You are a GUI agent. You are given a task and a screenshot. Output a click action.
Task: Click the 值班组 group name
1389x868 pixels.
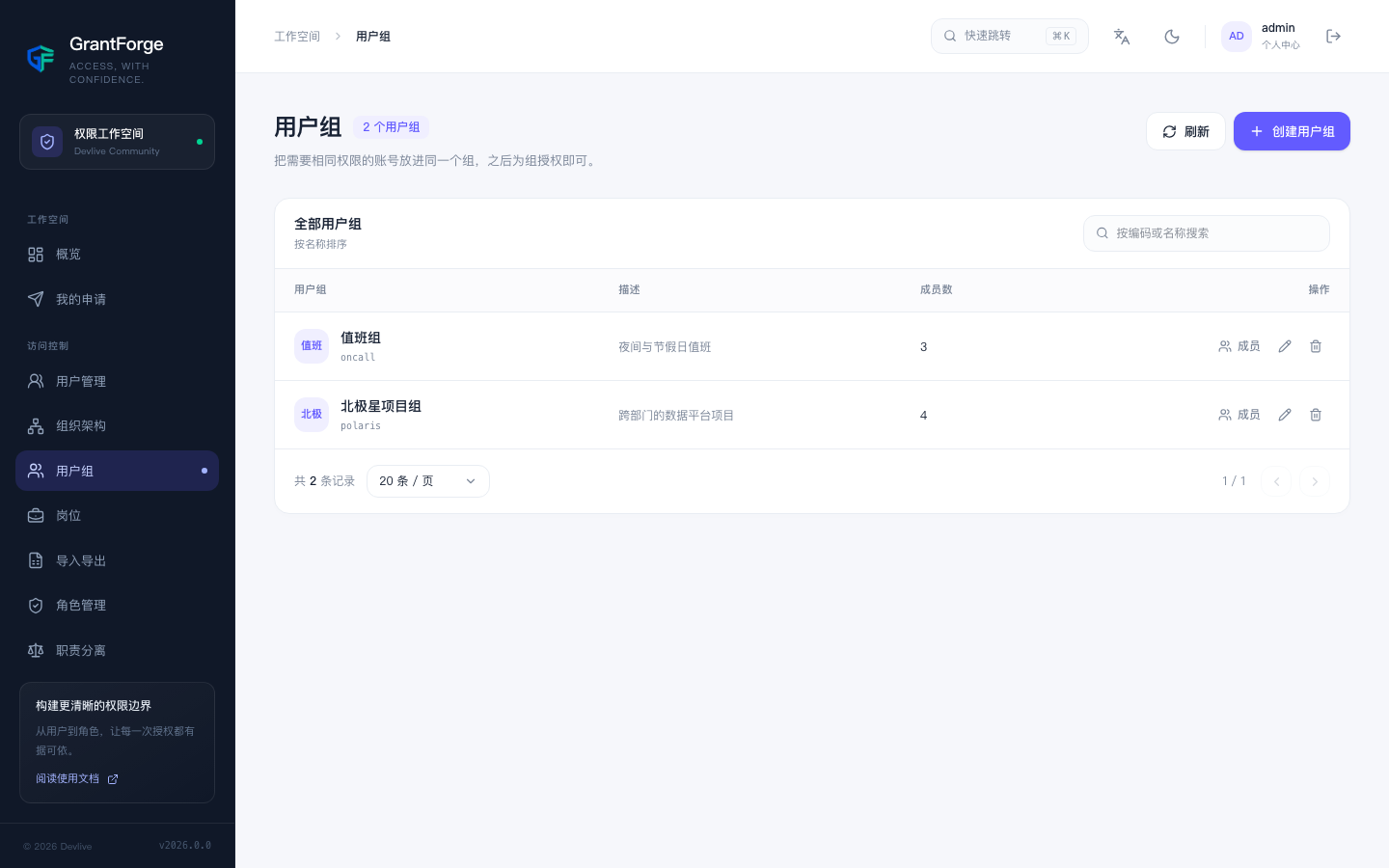click(361, 338)
